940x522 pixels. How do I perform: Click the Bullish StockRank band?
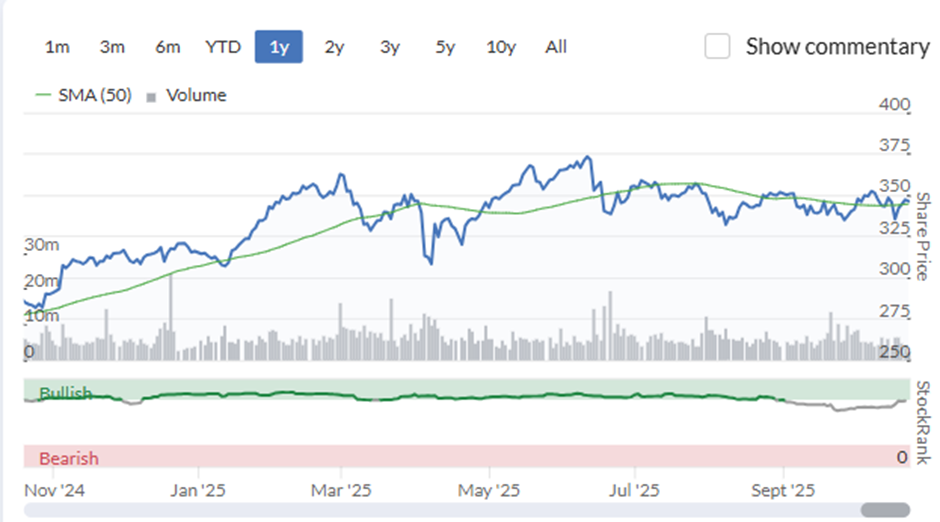click(467, 390)
